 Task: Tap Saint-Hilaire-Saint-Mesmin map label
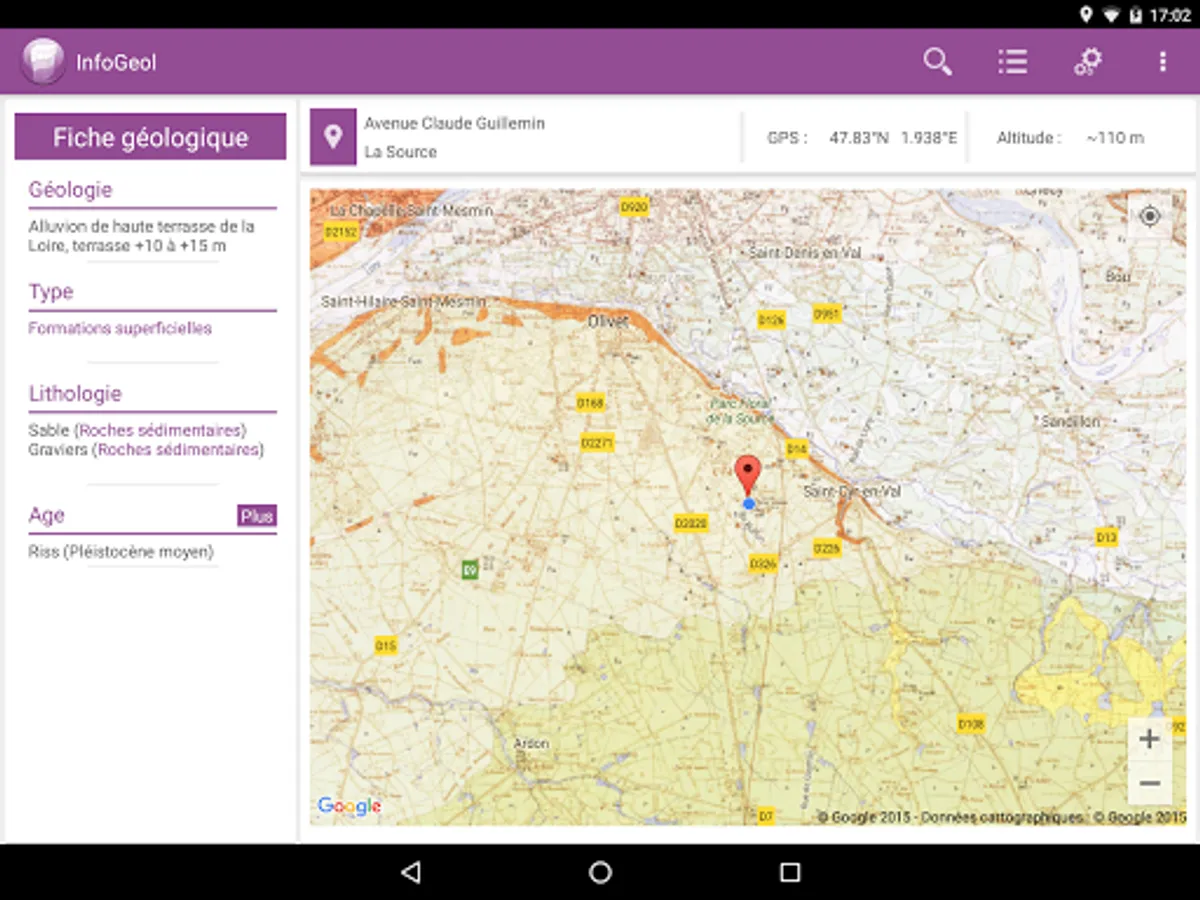(403, 301)
